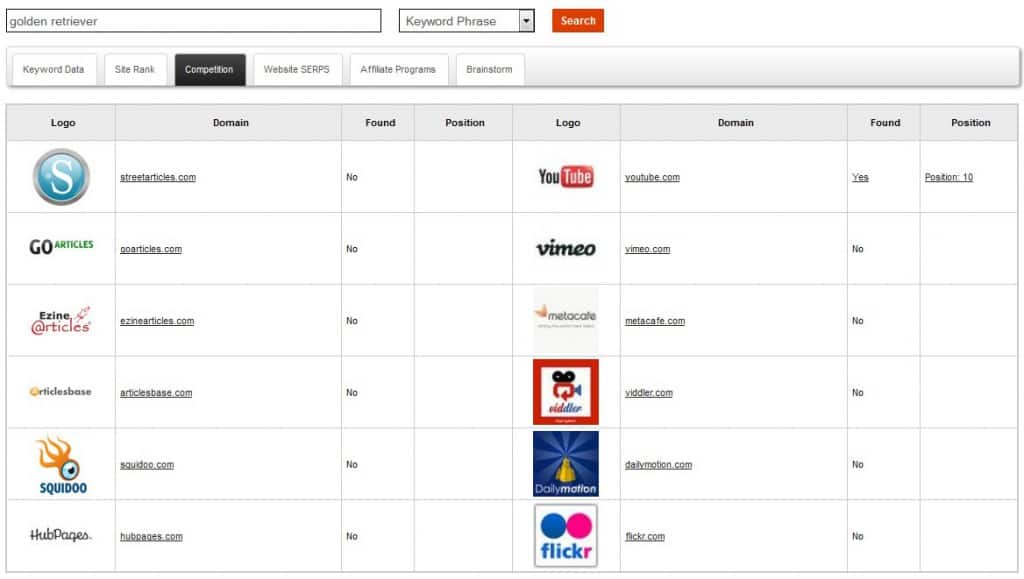Viewport: 1024px width, 579px height.
Task: Click the No value in viddler.com row
Action: click(857, 392)
